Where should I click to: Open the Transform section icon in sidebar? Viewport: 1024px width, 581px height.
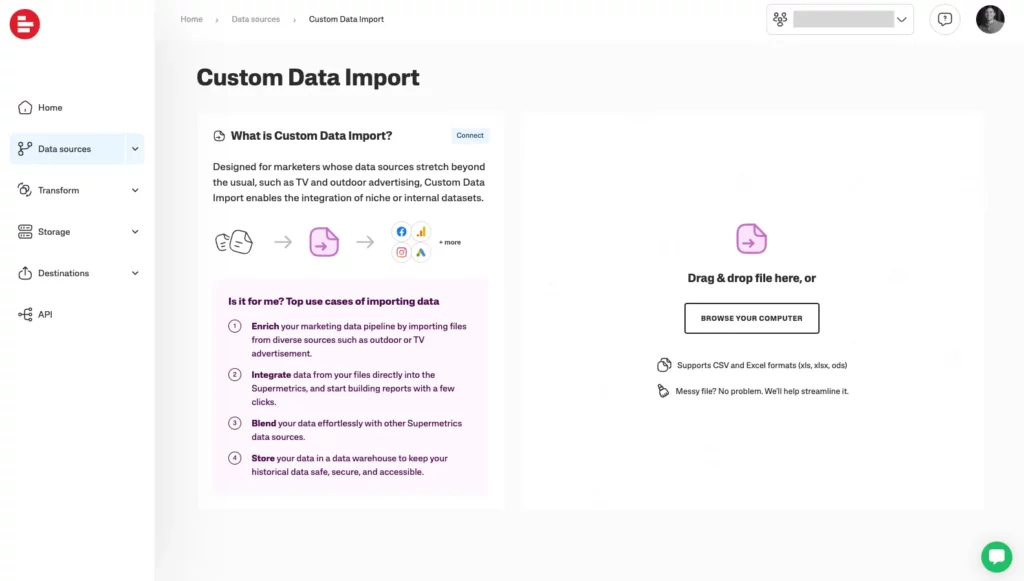pyautogui.click(x=25, y=190)
